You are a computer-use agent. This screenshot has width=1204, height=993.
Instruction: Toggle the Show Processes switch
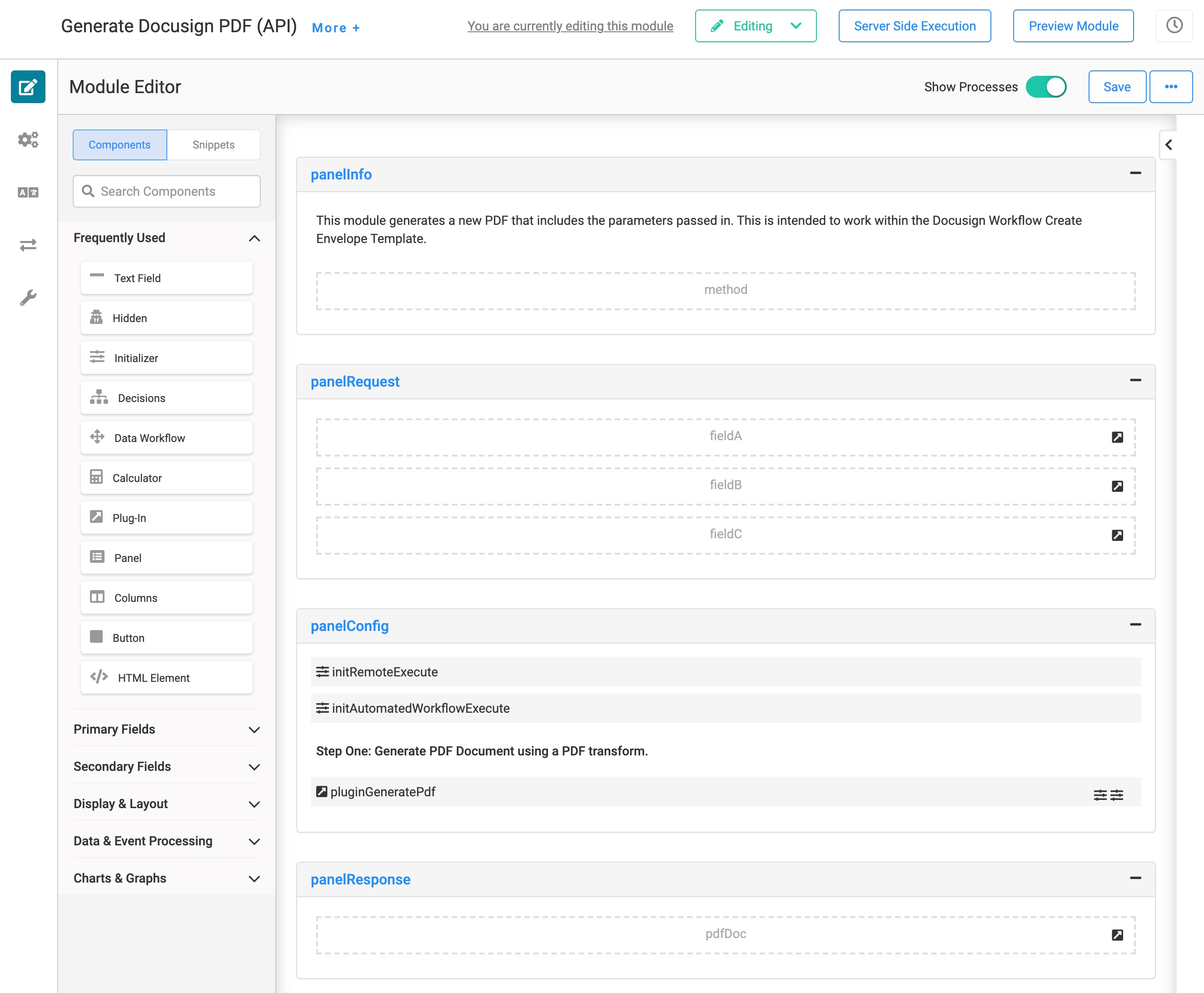1046,87
